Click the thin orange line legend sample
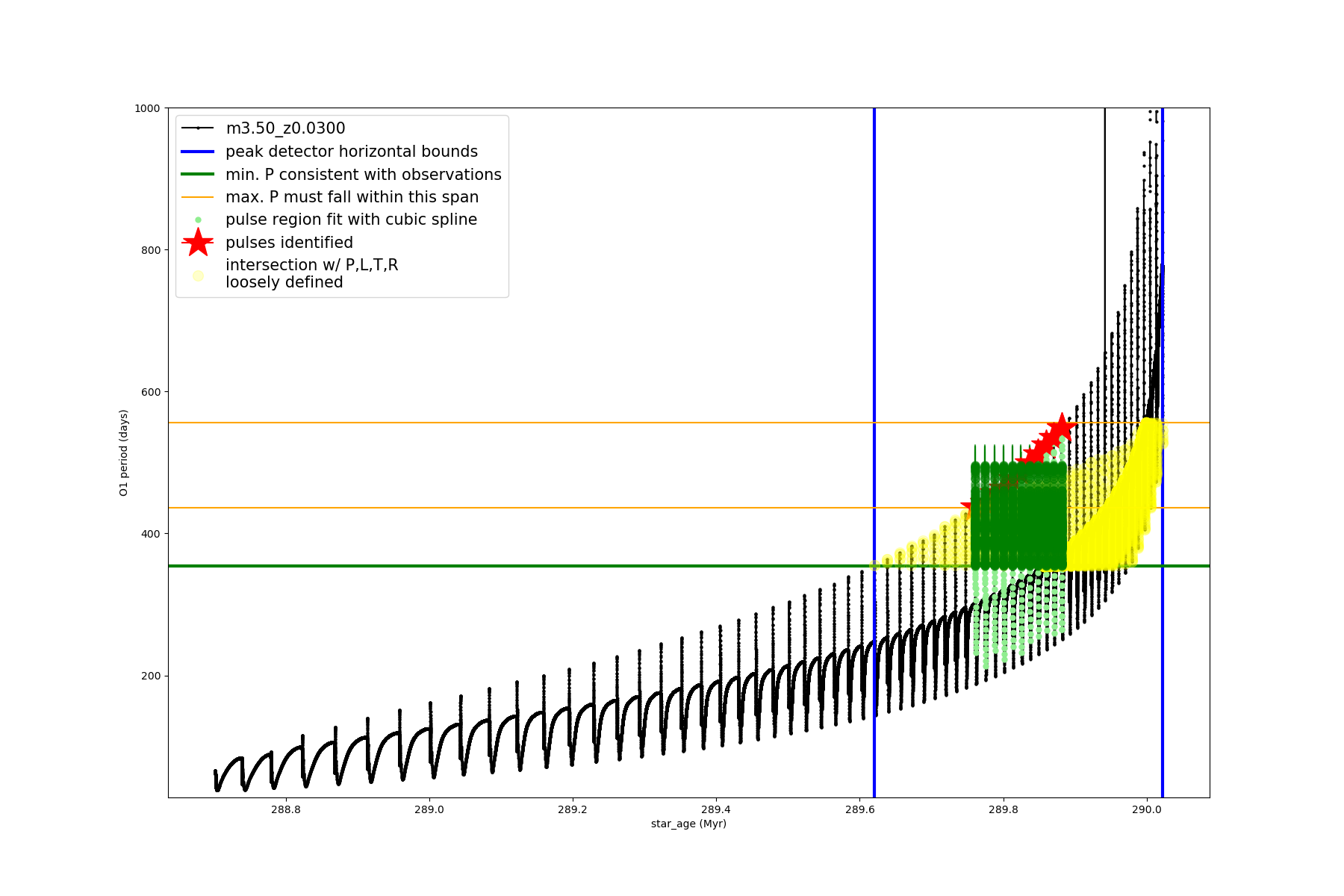This screenshot has height=896, width=1344. 198,197
